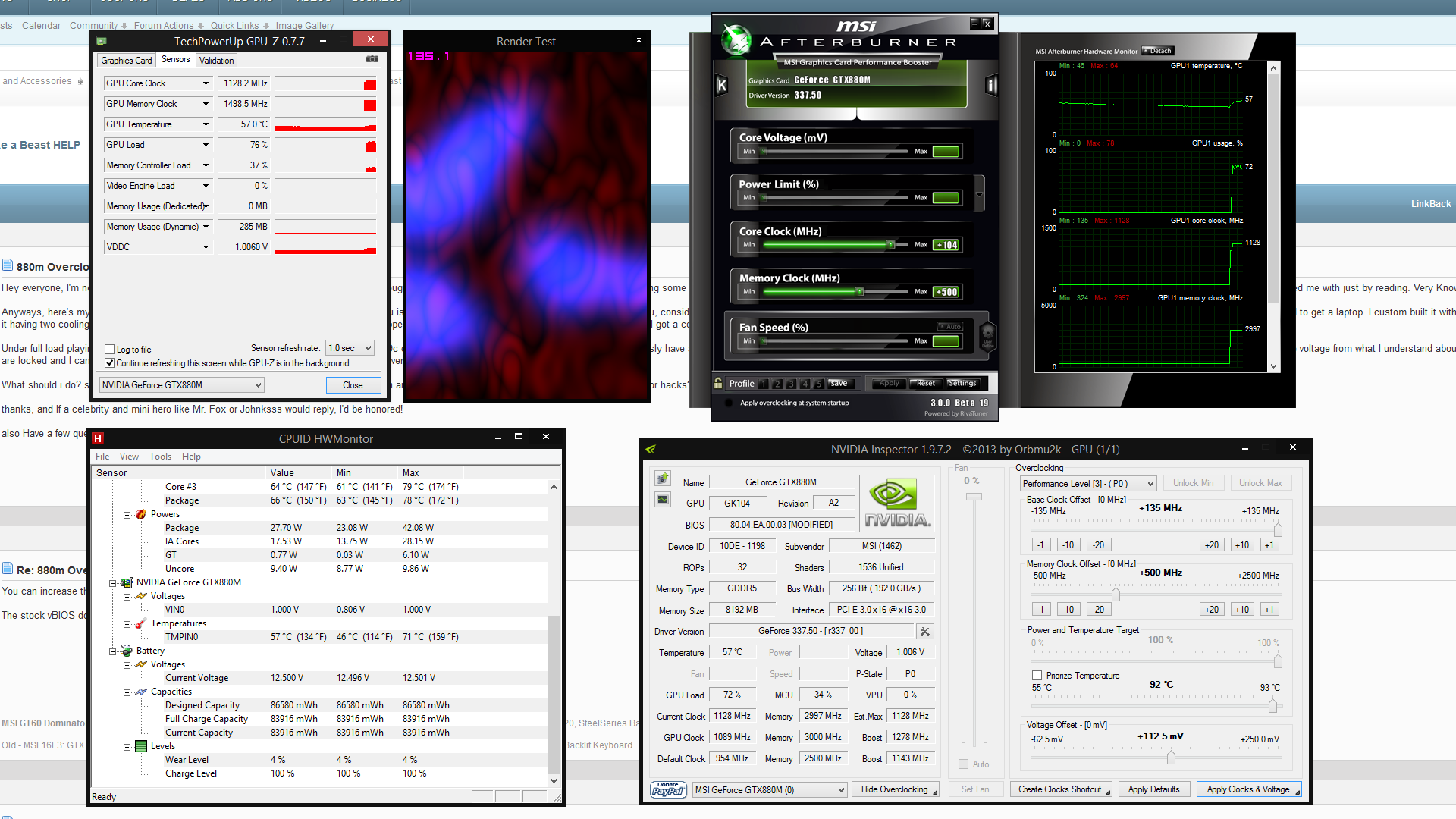
Task: Open the Sensor refresh rate dropdown
Action: click(350, 348)
